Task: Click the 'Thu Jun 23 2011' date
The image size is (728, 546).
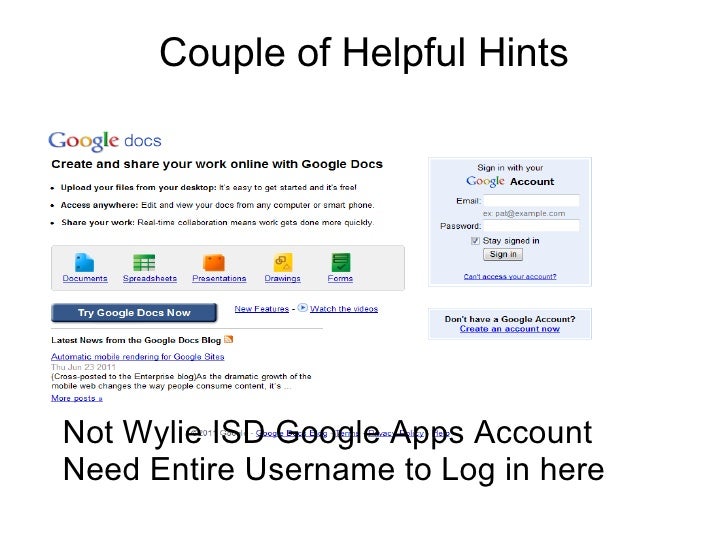Action: pos(83,367)
